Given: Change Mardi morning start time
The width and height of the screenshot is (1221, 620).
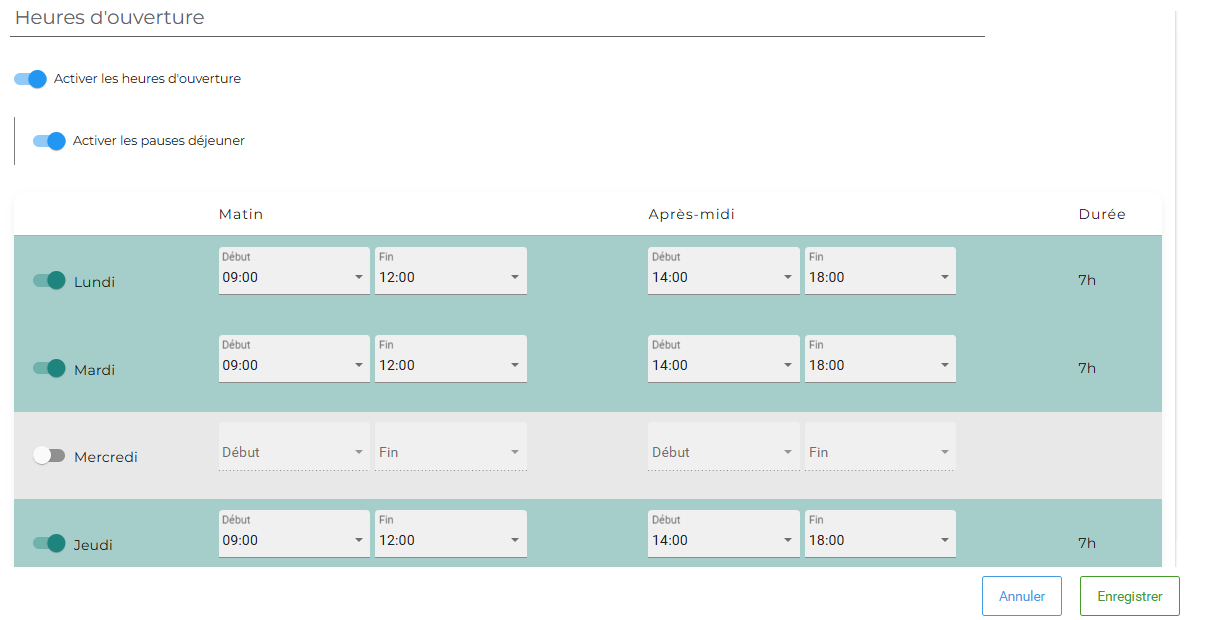Looking at the screenshot, I should click(294, 359).
